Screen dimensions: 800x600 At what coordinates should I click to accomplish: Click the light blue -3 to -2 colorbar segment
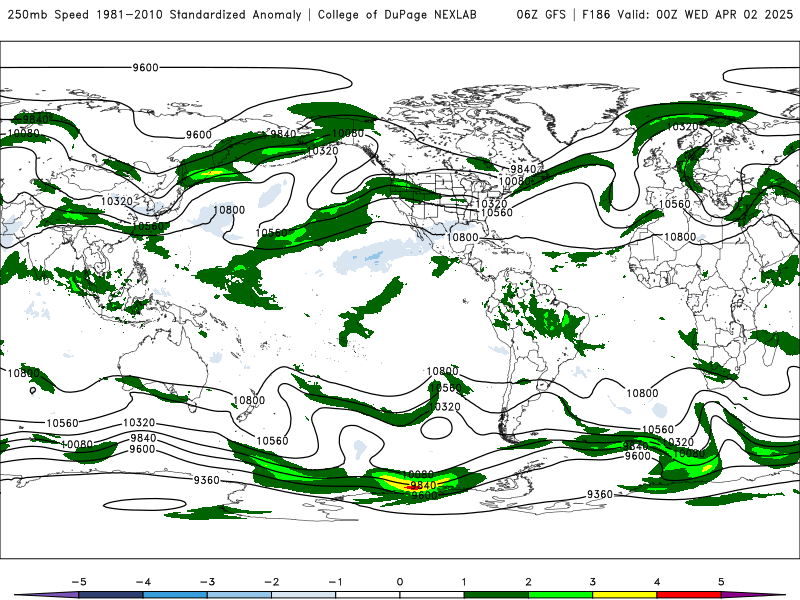239,595
